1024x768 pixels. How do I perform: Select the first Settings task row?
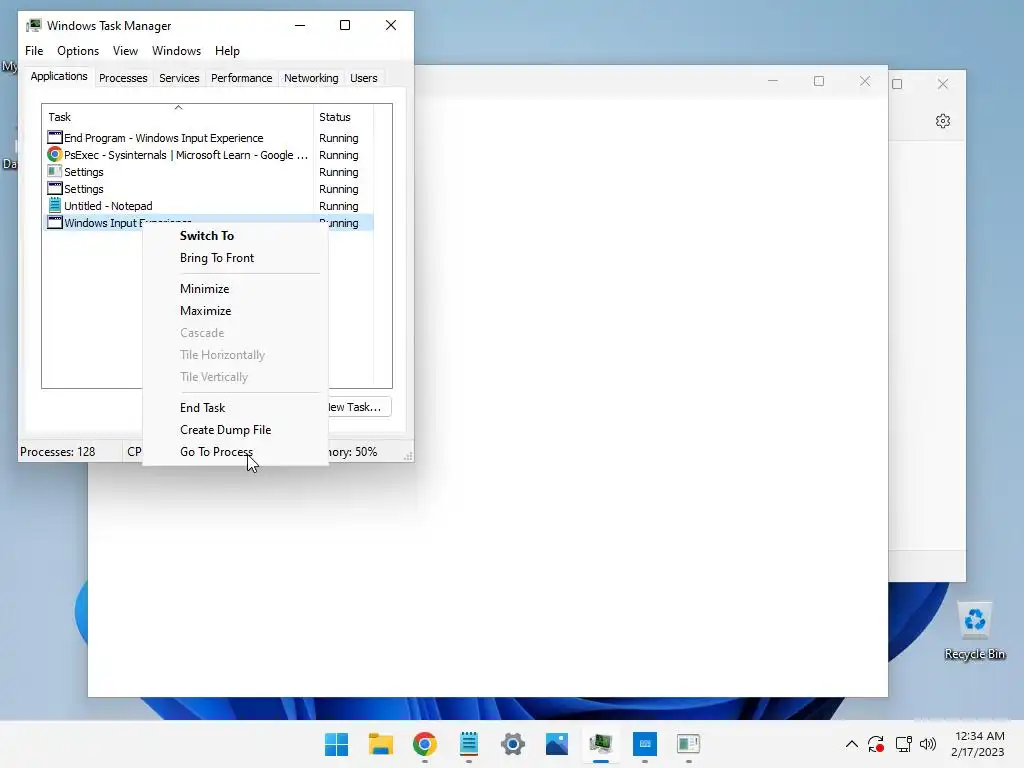pos(208,172)
